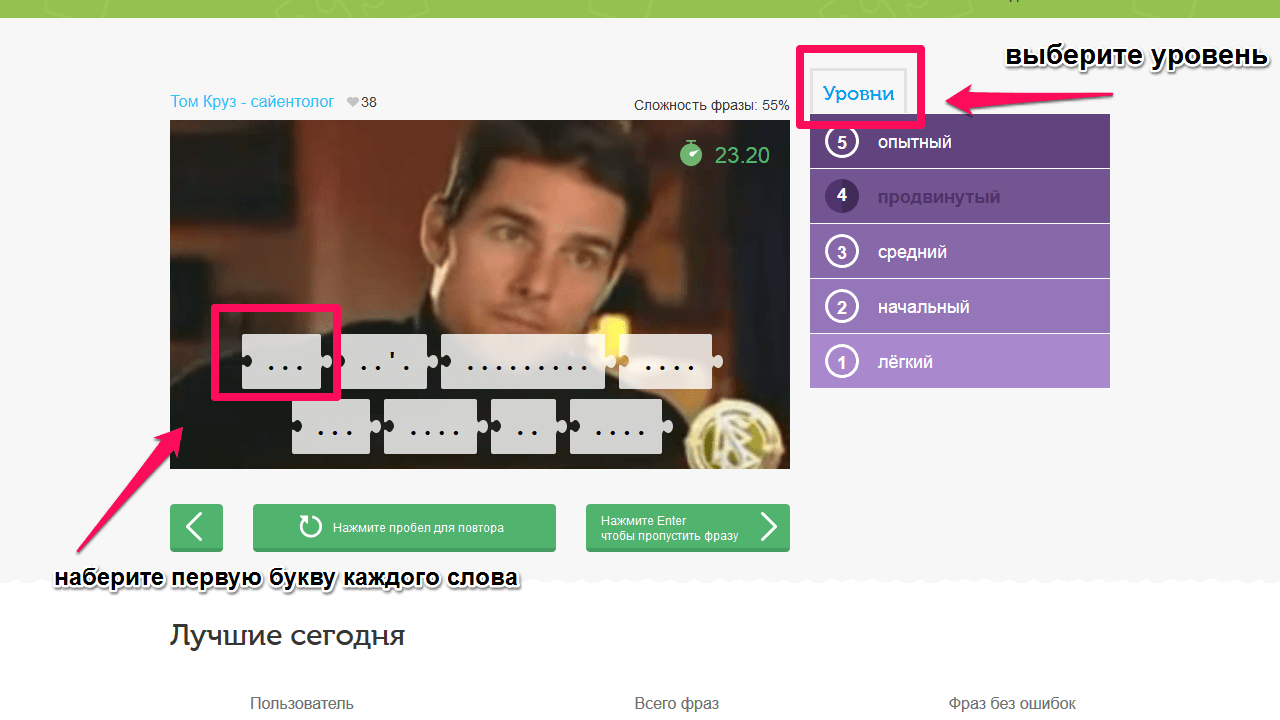The width and height of the screenshot is (1280, 720).
Task: Click the Фраз без ошибок column header
Action: point(1012,704)
